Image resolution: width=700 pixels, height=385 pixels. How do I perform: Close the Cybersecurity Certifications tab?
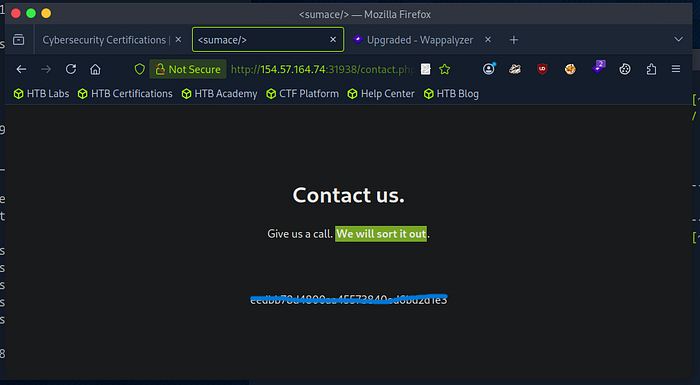[x=178, y=40]
